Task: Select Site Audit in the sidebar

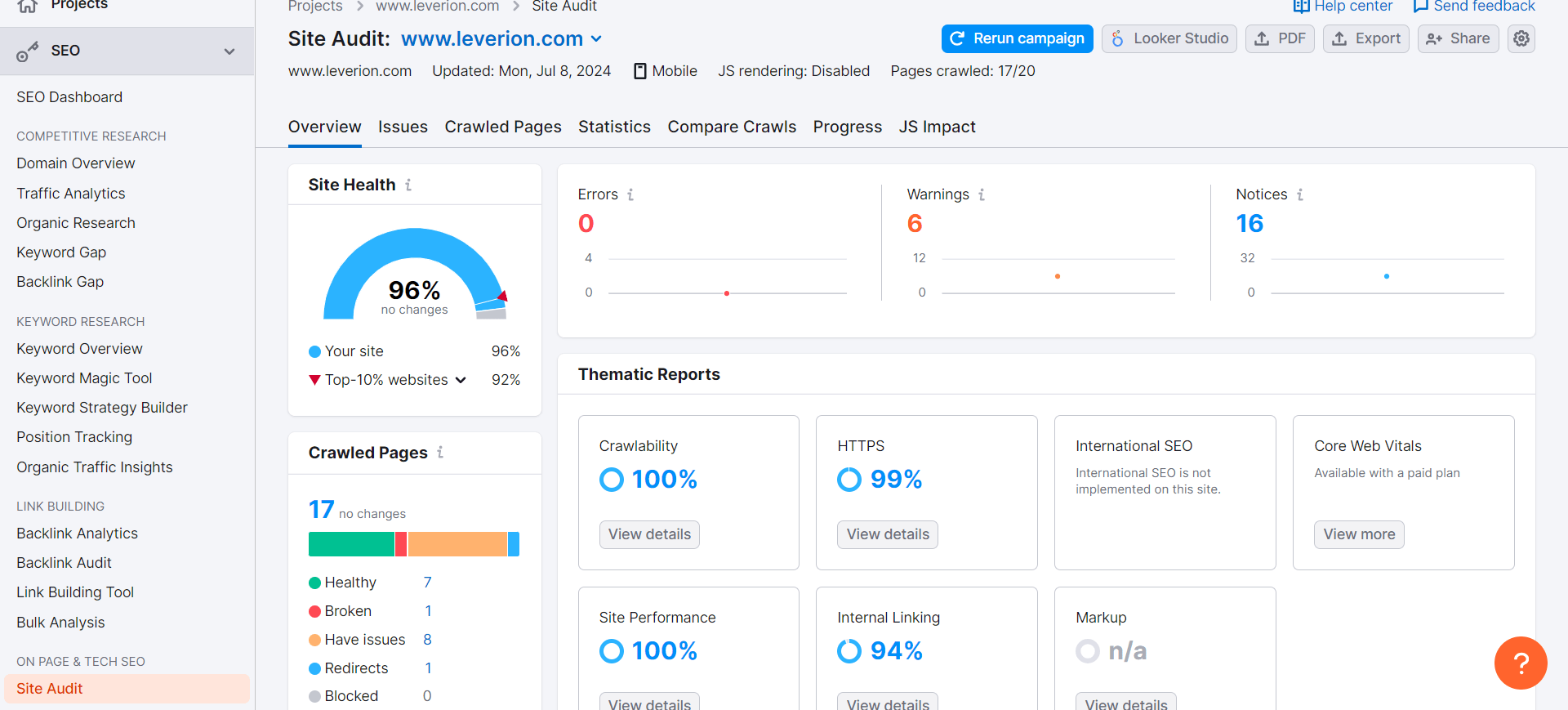Action: 127,689
